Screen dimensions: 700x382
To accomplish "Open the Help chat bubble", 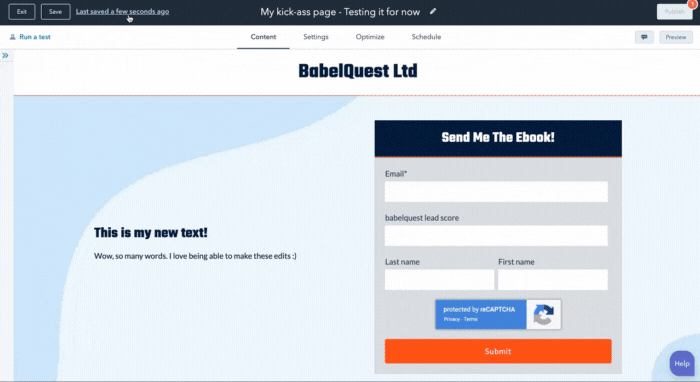I will (x=682, y=363).
